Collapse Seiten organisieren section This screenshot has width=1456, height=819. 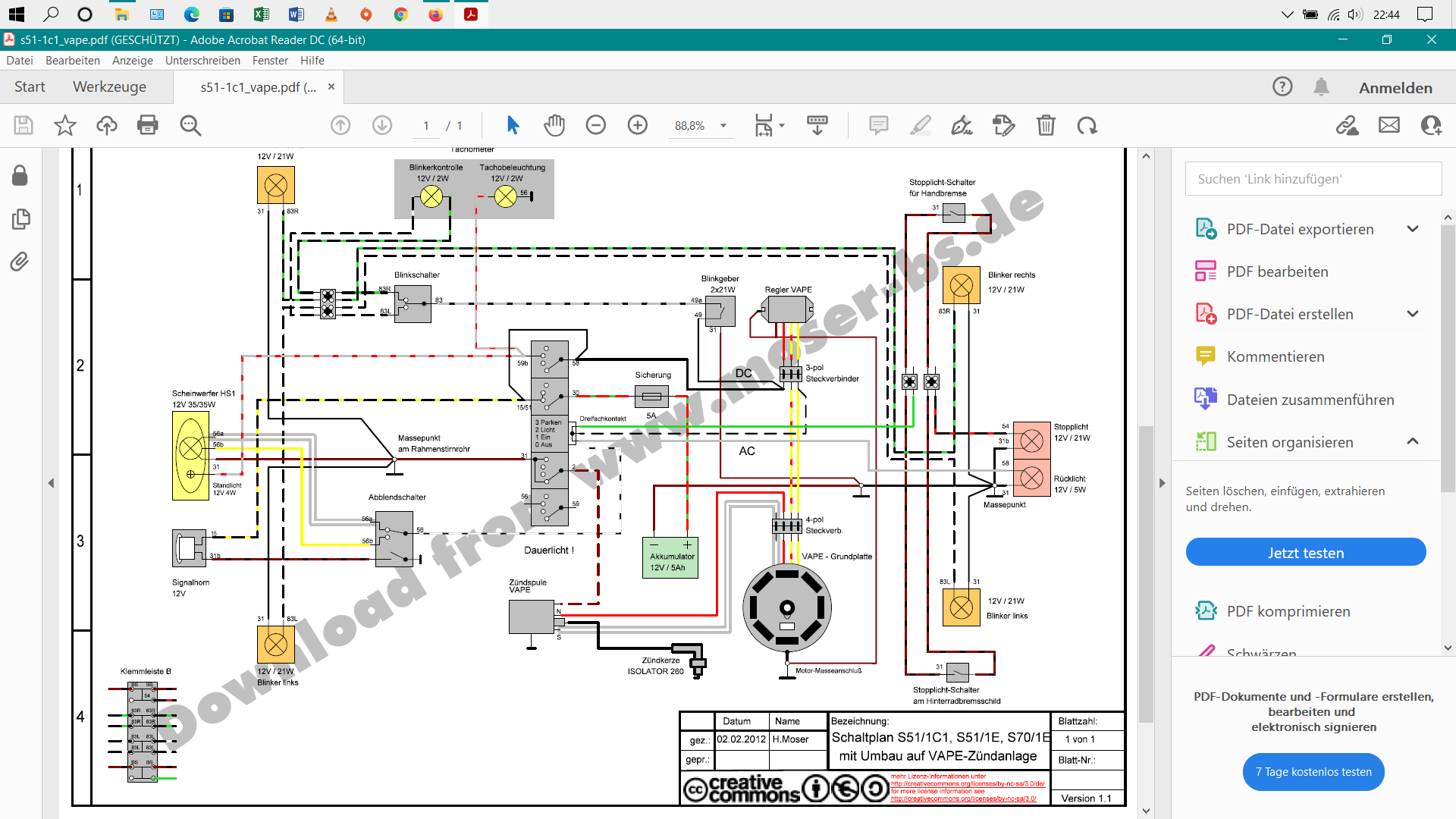pyautogui.click(x=1413, y=442)
